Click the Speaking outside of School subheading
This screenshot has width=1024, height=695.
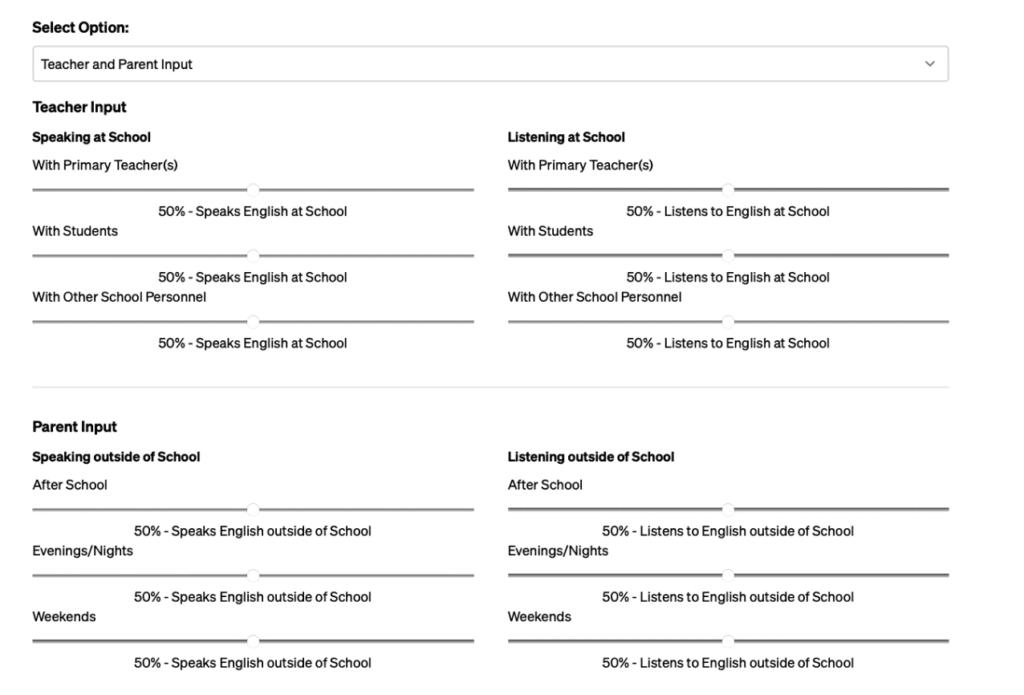click(x=116, y=457)
